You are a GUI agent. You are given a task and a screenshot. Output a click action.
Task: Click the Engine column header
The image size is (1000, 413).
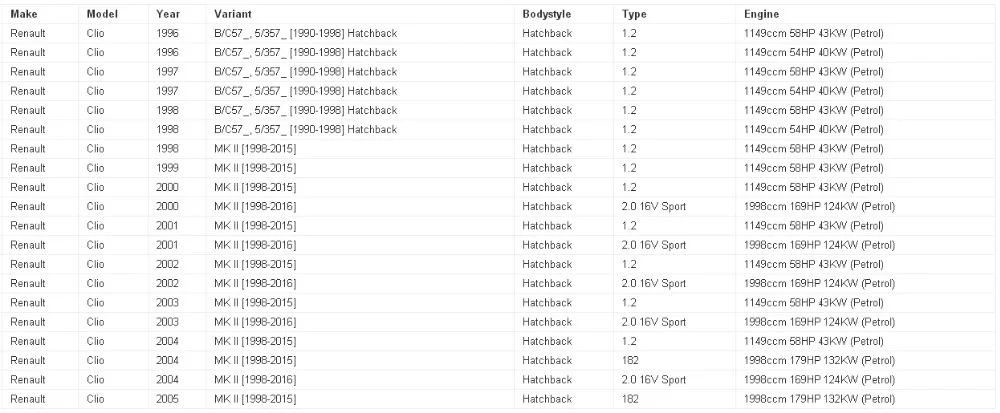(761, 14)
